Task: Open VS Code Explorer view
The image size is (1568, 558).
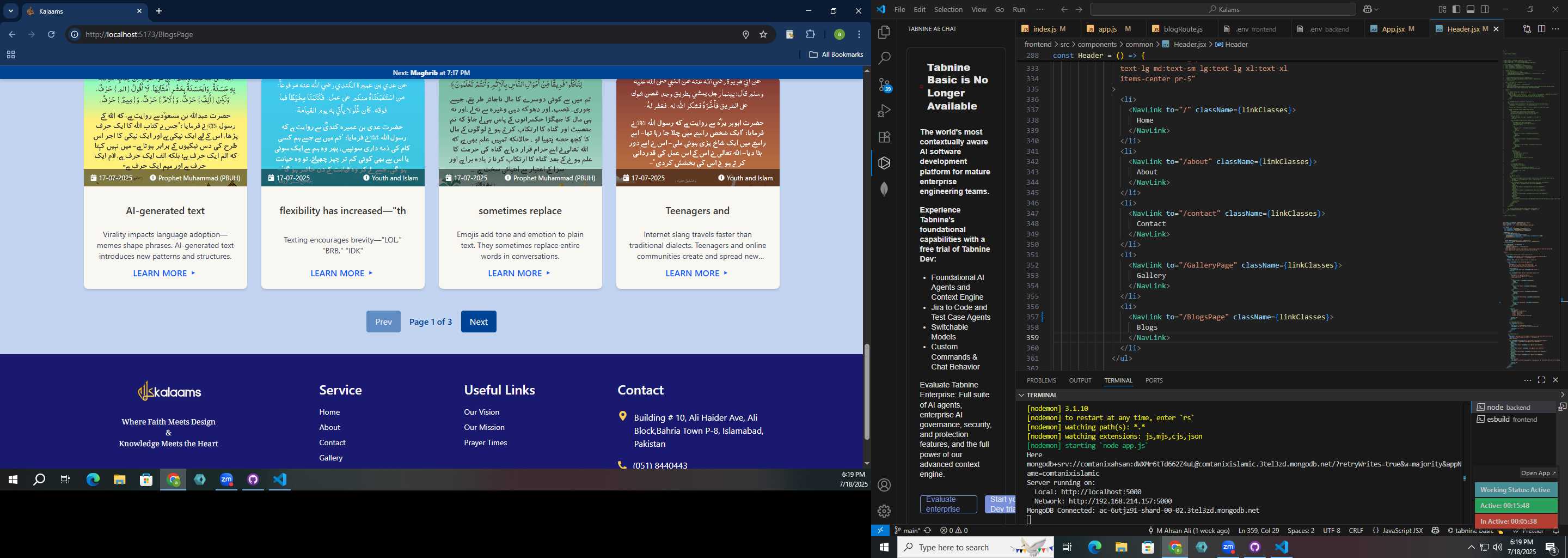Action: [884, 32]
